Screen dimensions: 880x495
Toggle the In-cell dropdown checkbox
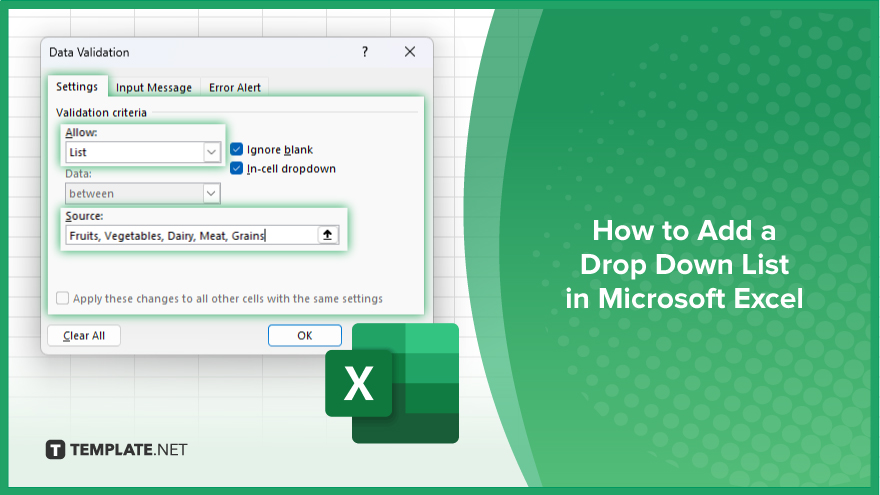(x=236, y=168)
